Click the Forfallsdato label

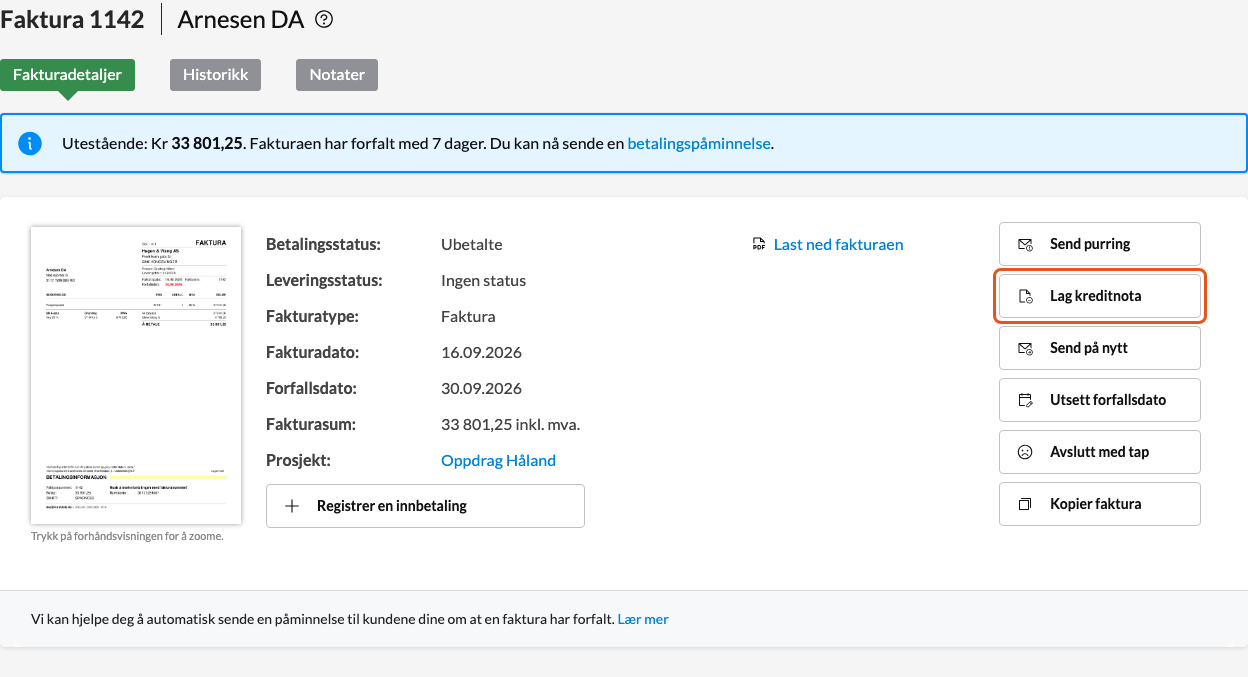pyautogui.click(x=311, y=388)
